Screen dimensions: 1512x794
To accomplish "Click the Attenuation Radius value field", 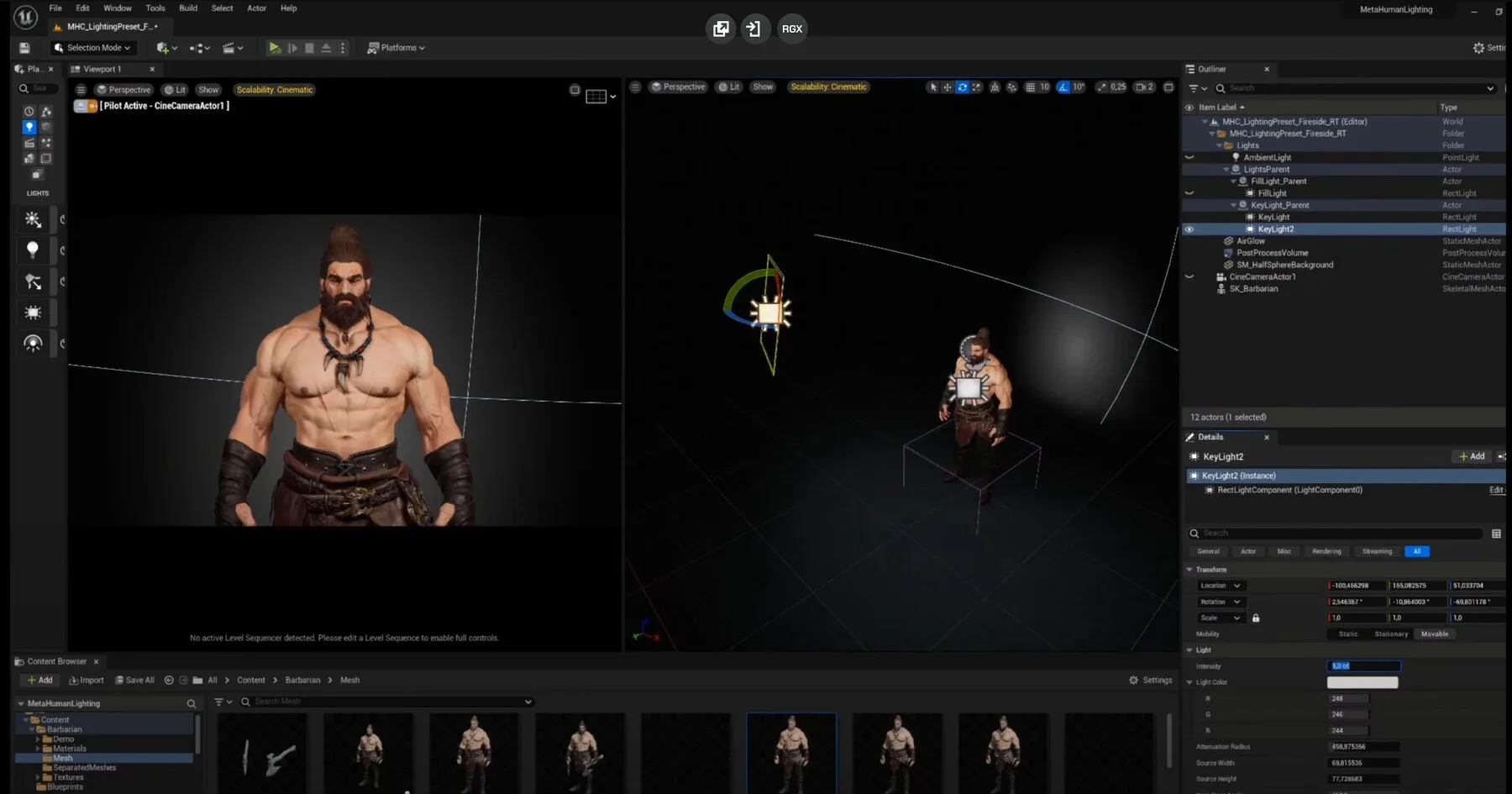I will (1364, 747).
